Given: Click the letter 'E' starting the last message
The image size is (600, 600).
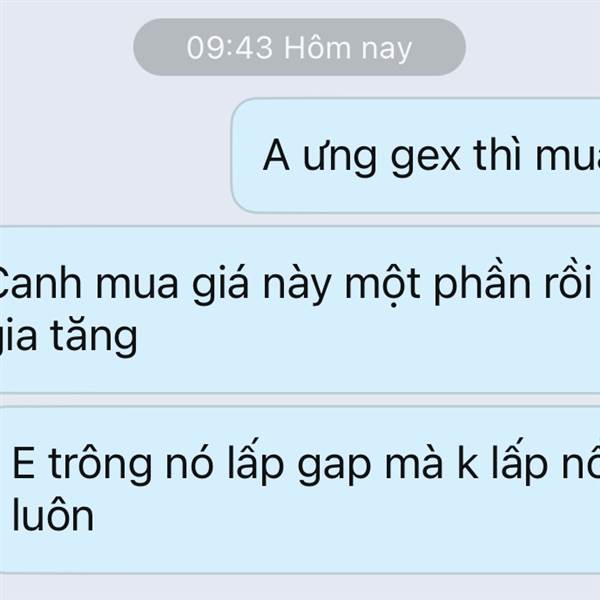Looking at the screenshot, I should (24, 462).
